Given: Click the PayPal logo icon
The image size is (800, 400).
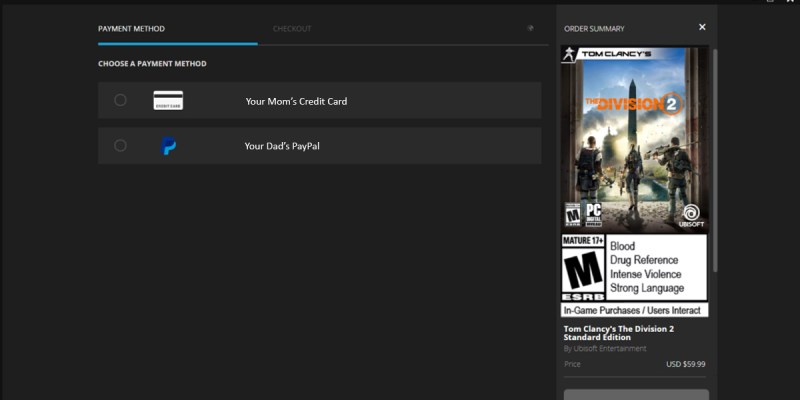Looking at the screenshot, I should click(168, 146).
